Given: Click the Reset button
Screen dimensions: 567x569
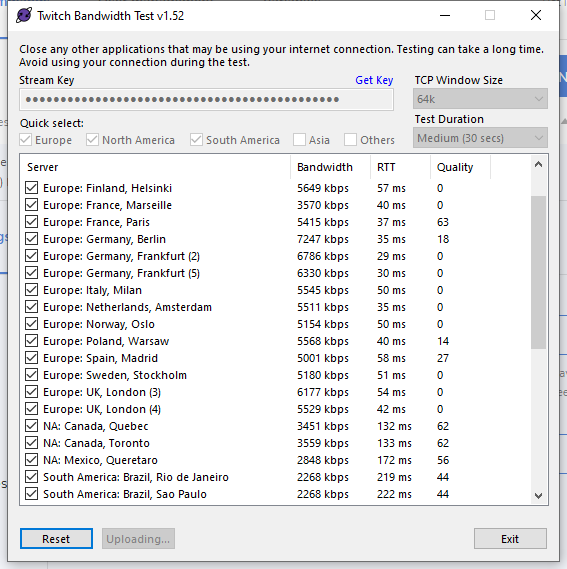Looking at the screenshot, I should click(x=56, y=539).
